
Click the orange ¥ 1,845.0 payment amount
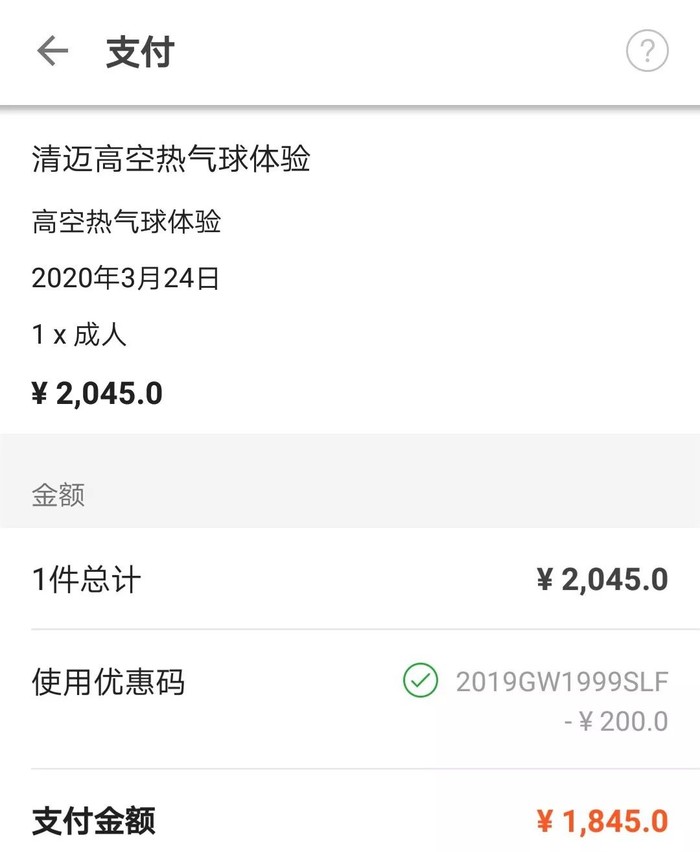[x=602, y=822]
